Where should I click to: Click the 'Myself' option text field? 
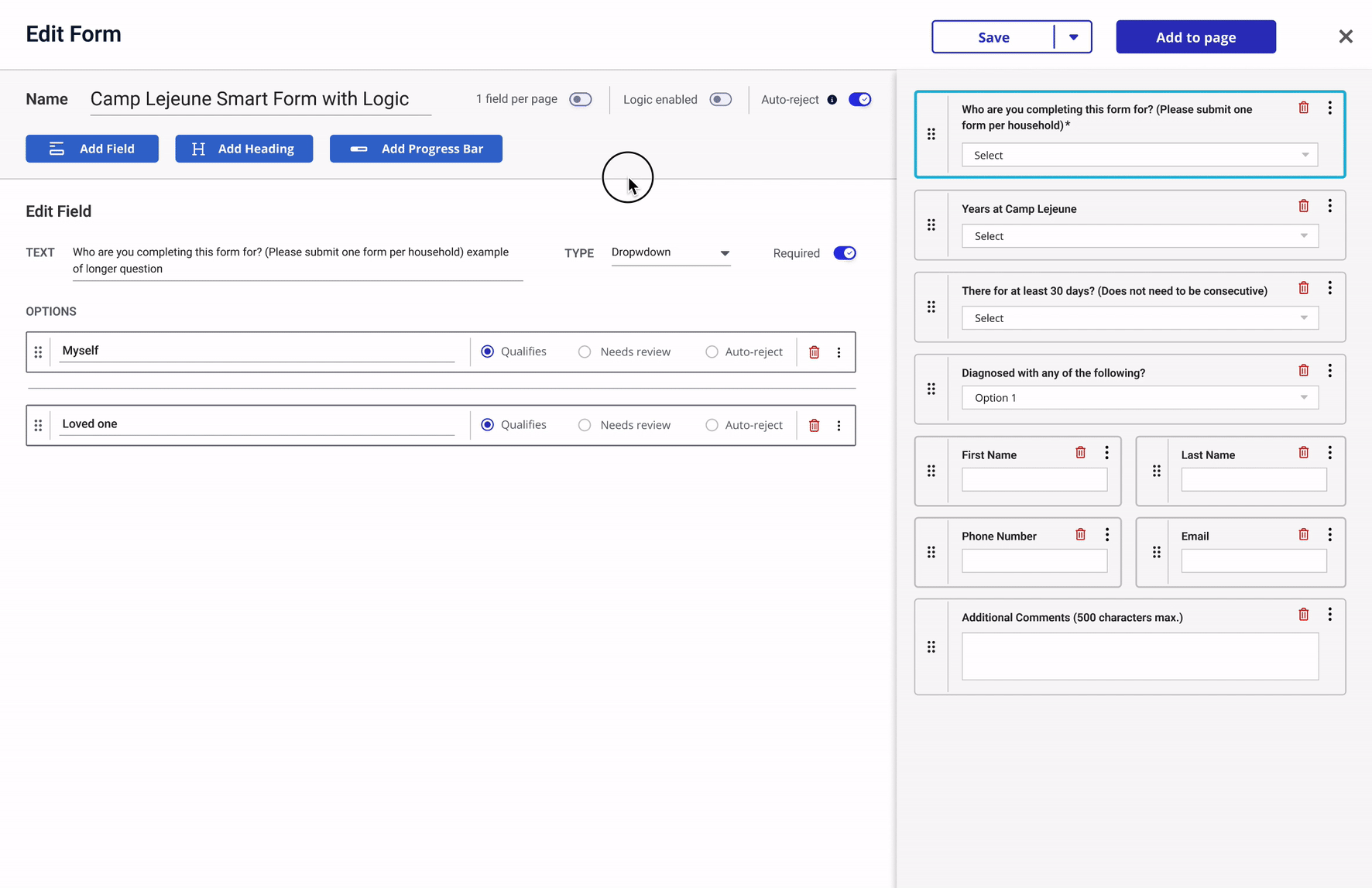pos(257,351)
